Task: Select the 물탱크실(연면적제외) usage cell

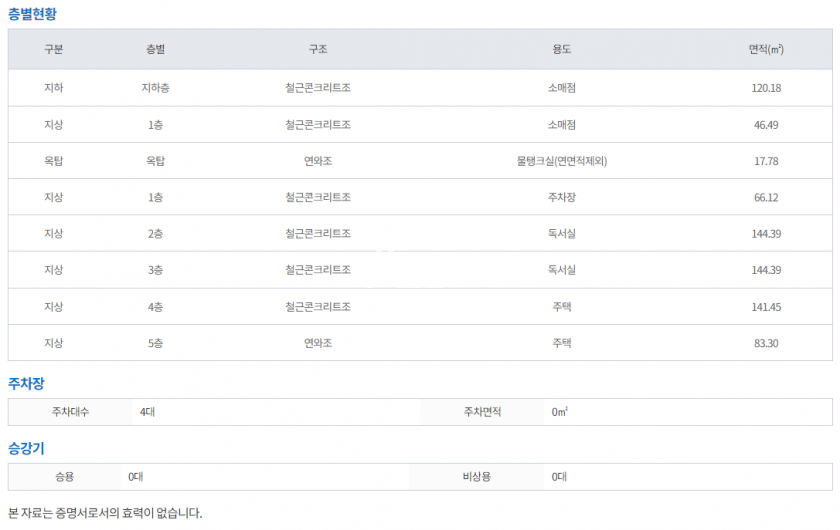Action: [x=562, y=161]
